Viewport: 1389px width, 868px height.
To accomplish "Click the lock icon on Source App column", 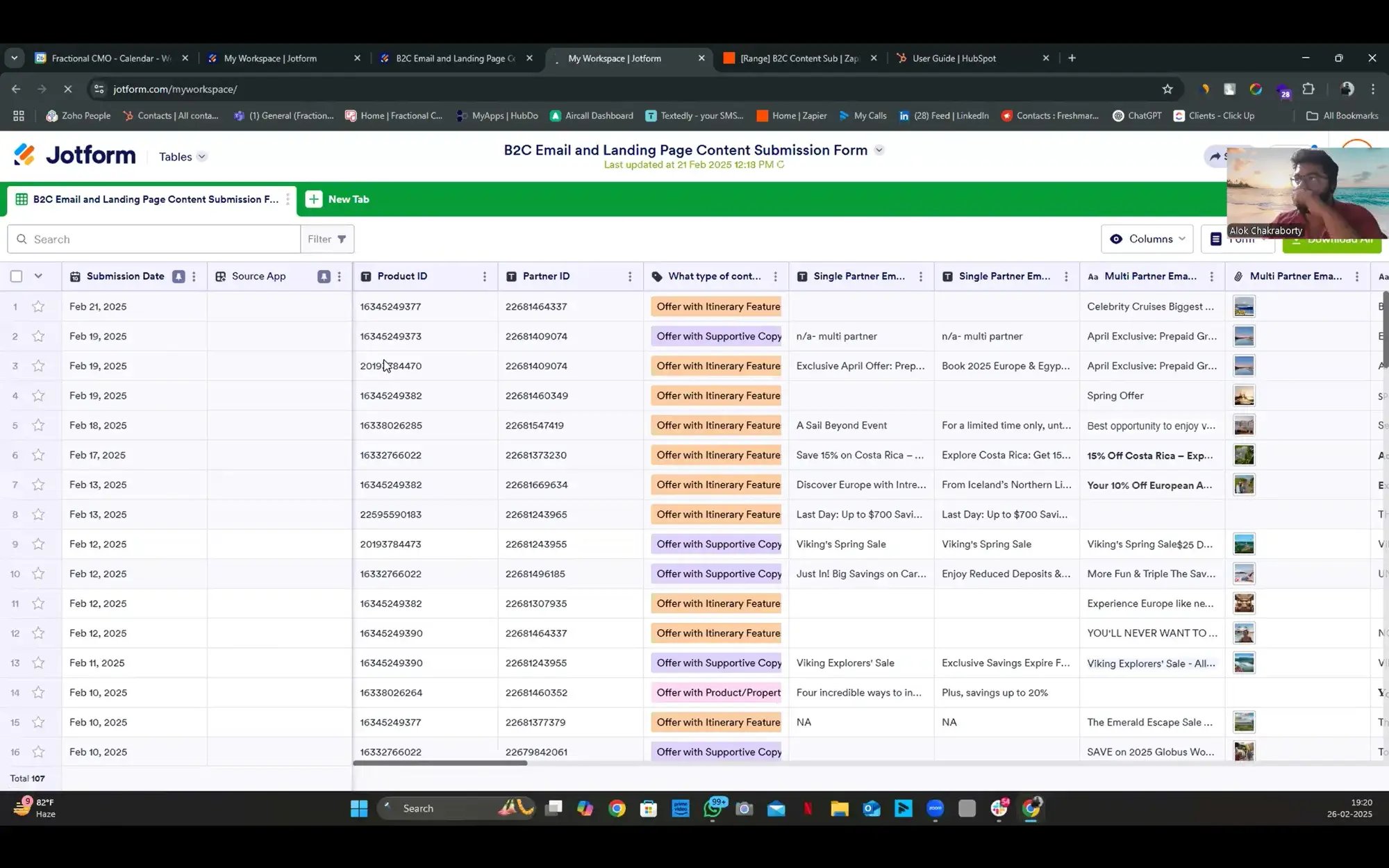I will tap(324, 276).
